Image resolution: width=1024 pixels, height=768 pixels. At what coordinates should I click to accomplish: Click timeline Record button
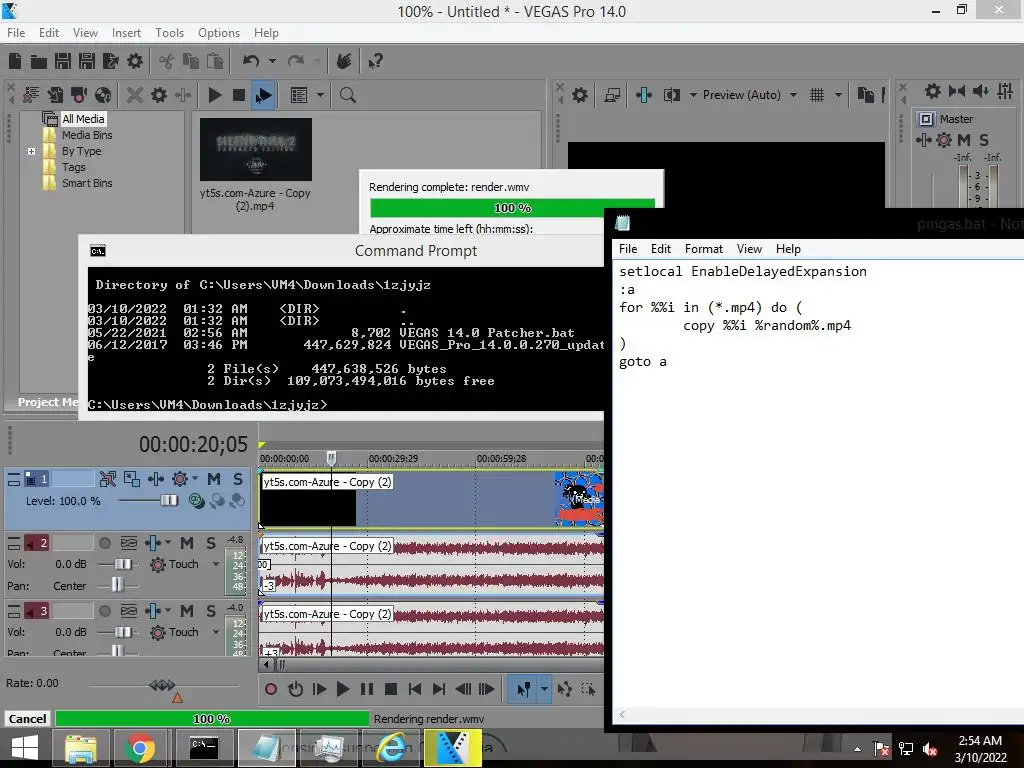[x=270, y=690]
